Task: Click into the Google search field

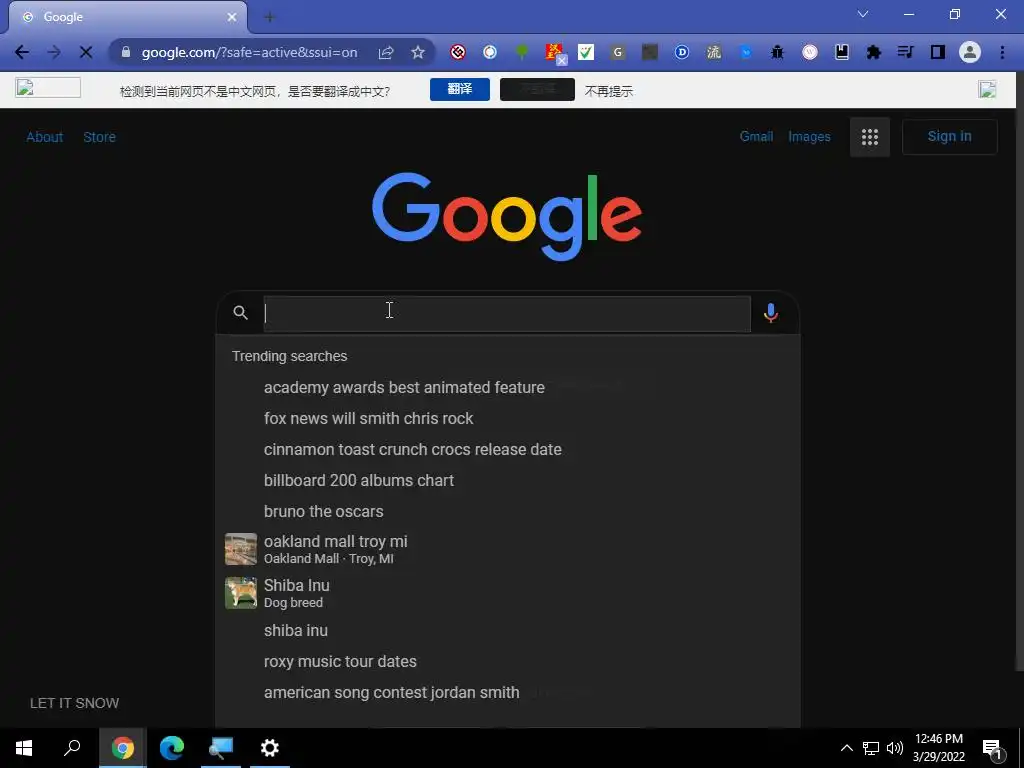Action: (507, 313)
